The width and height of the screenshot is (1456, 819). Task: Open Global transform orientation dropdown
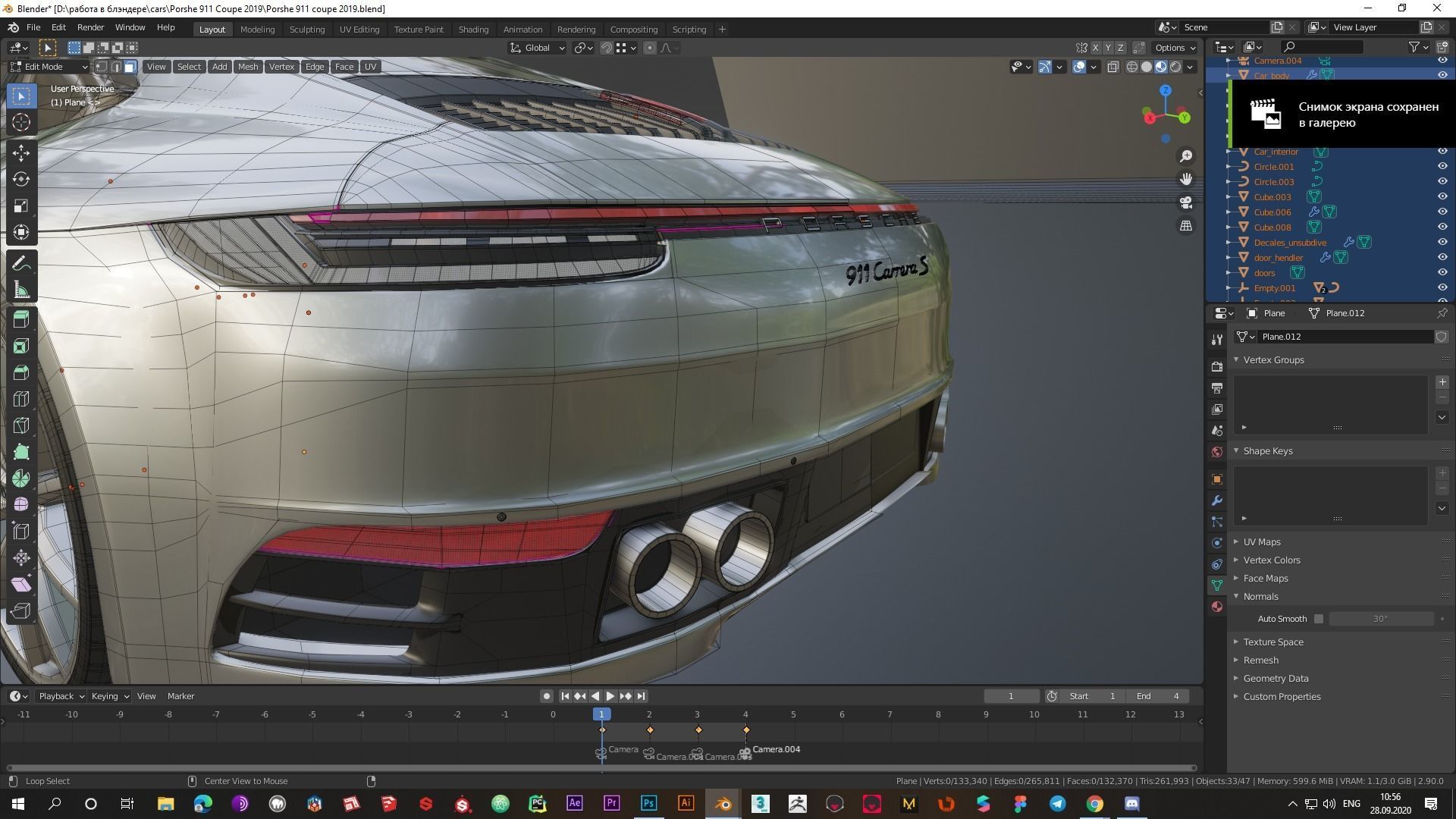[x=538, y=48]
